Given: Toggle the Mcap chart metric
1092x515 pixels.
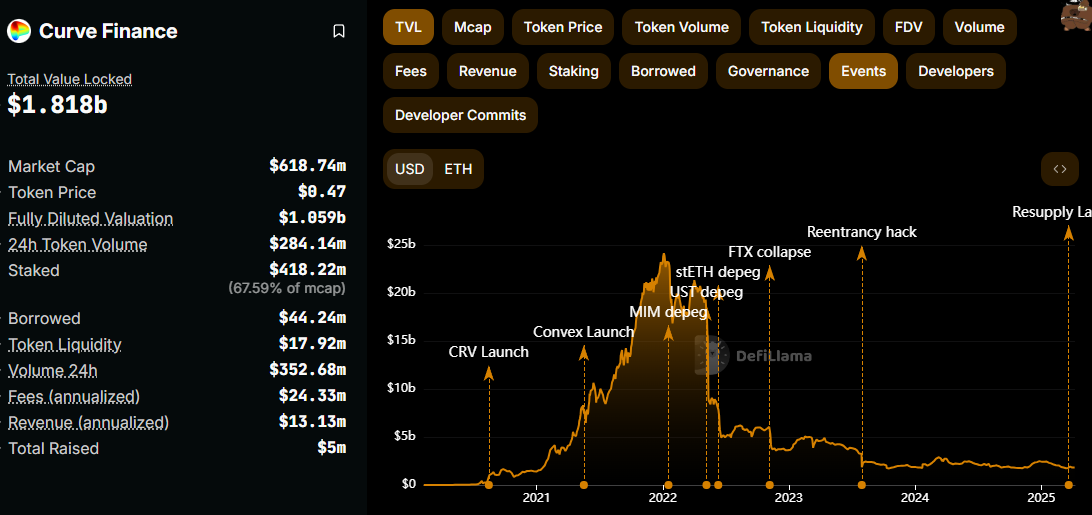Looking at the screenshot, I should point(473,27).
